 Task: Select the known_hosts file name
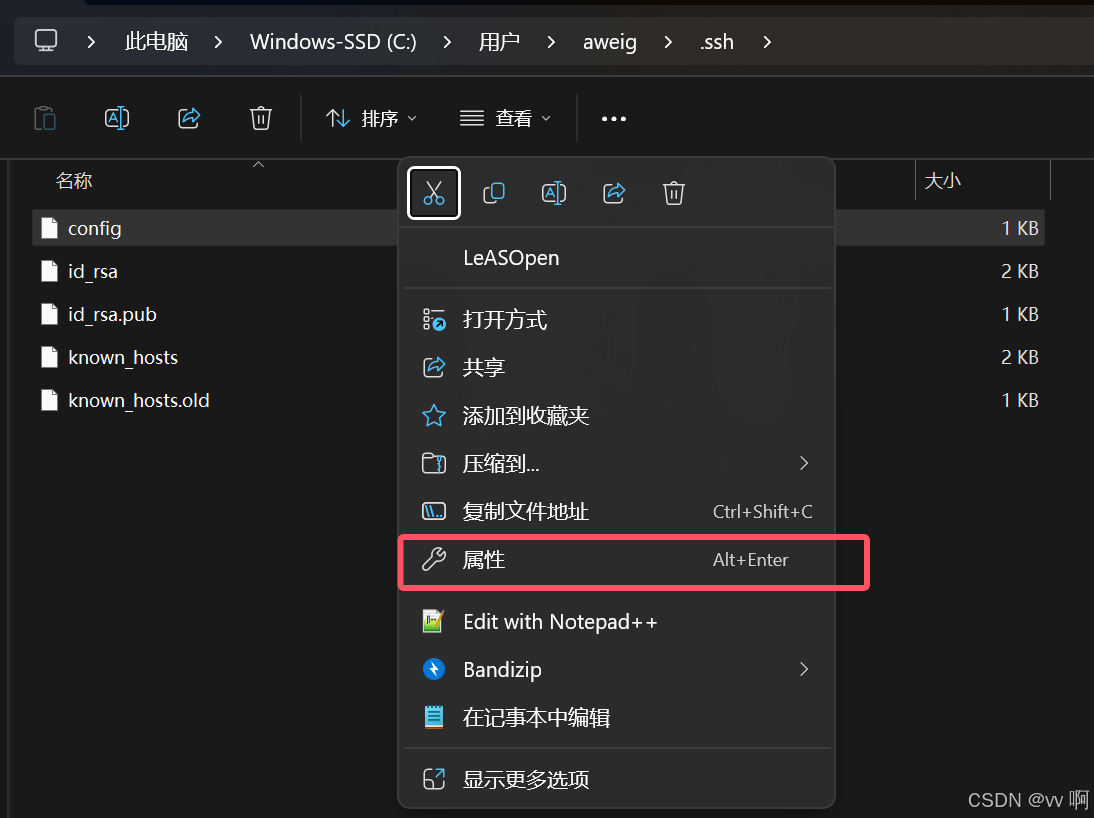point(123,357)
